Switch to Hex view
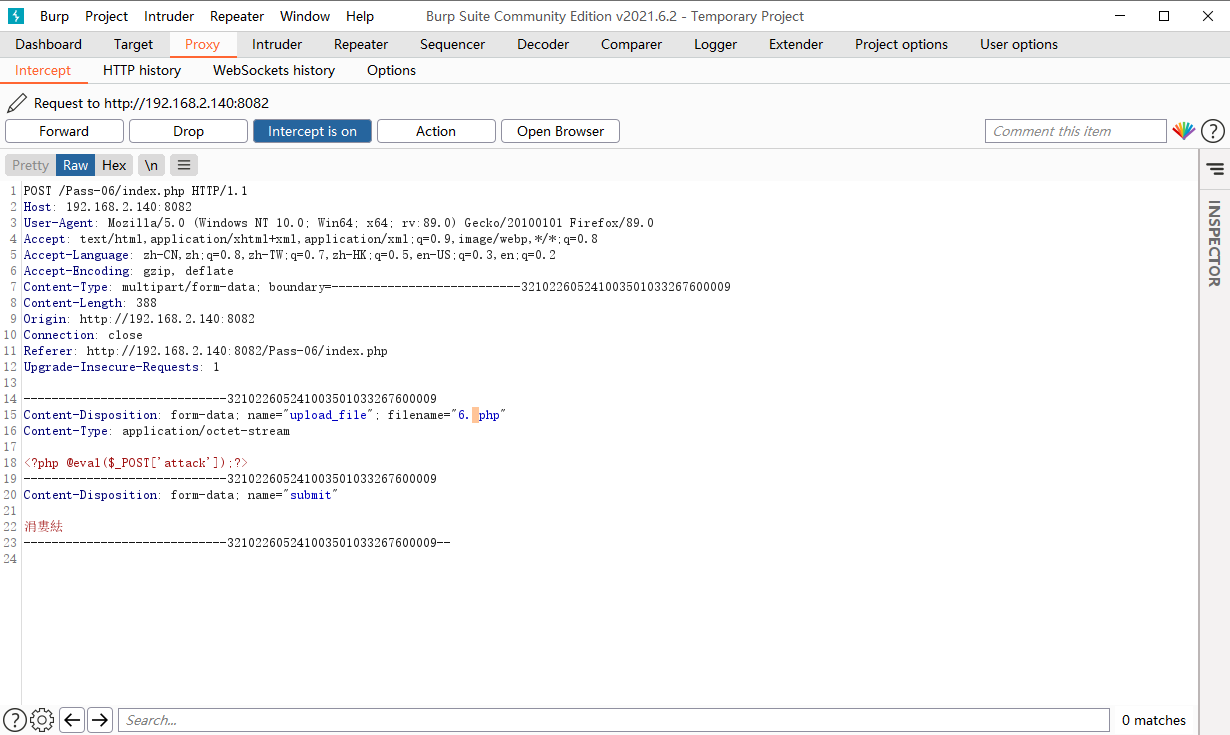Image resolution: width=1230 pixels, height=735 pixels. point(114,165)
